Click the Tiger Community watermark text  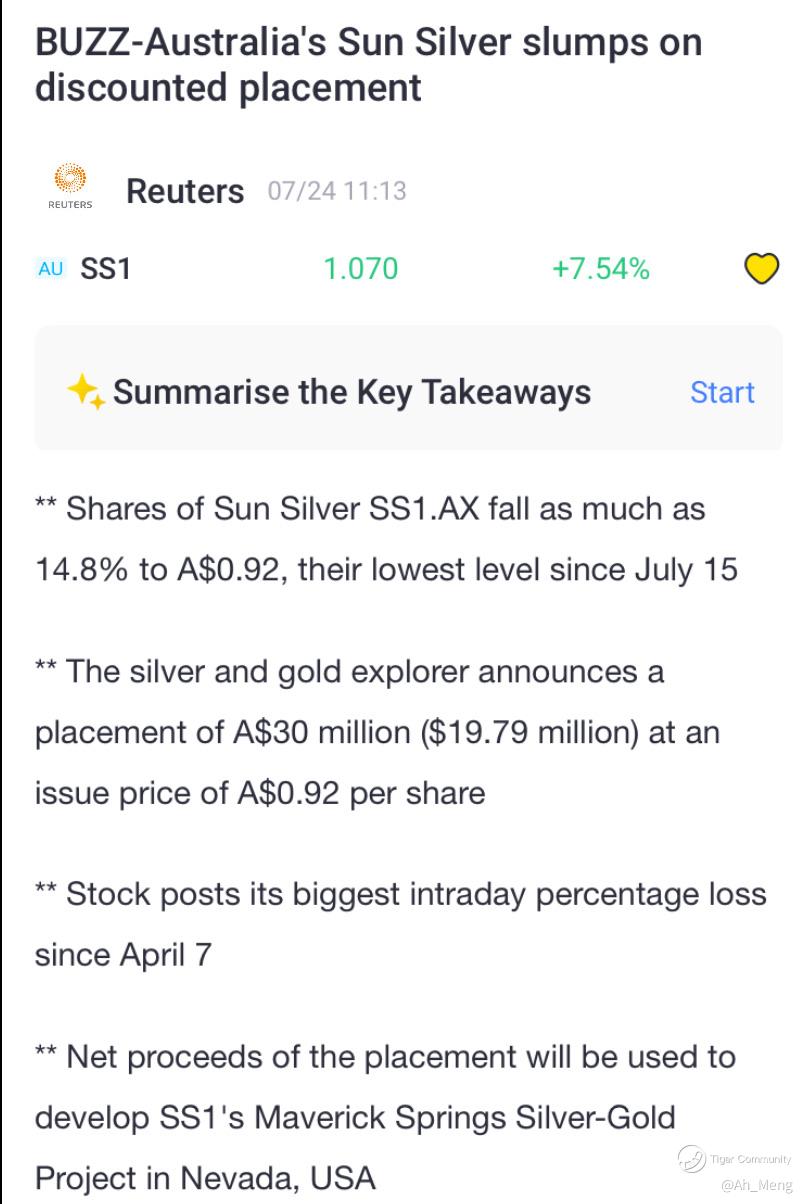(x=750, y=1159)
